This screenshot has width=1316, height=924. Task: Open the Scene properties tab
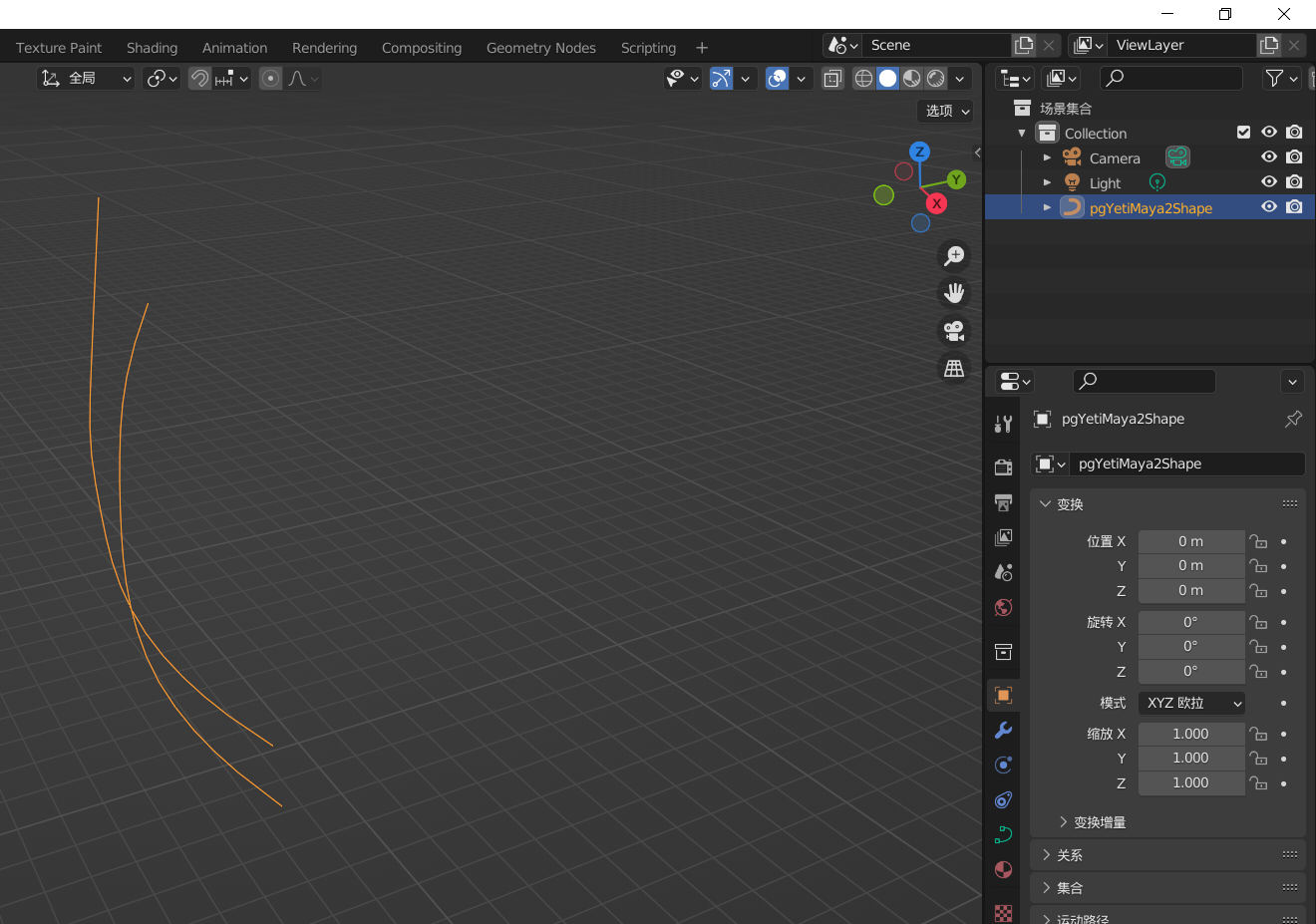tap(1003, 572)
